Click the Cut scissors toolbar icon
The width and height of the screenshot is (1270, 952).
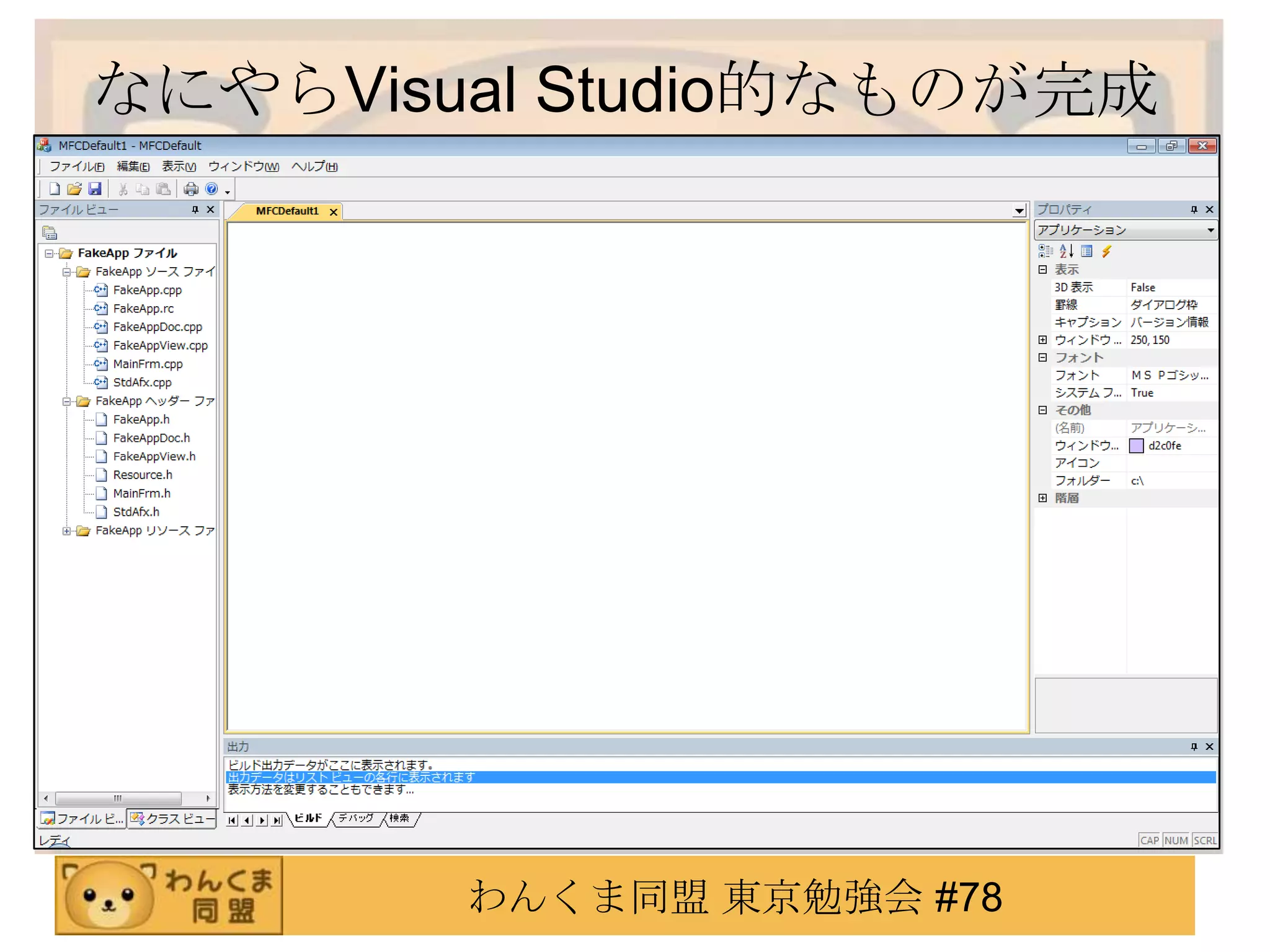[x=123, y=189]
